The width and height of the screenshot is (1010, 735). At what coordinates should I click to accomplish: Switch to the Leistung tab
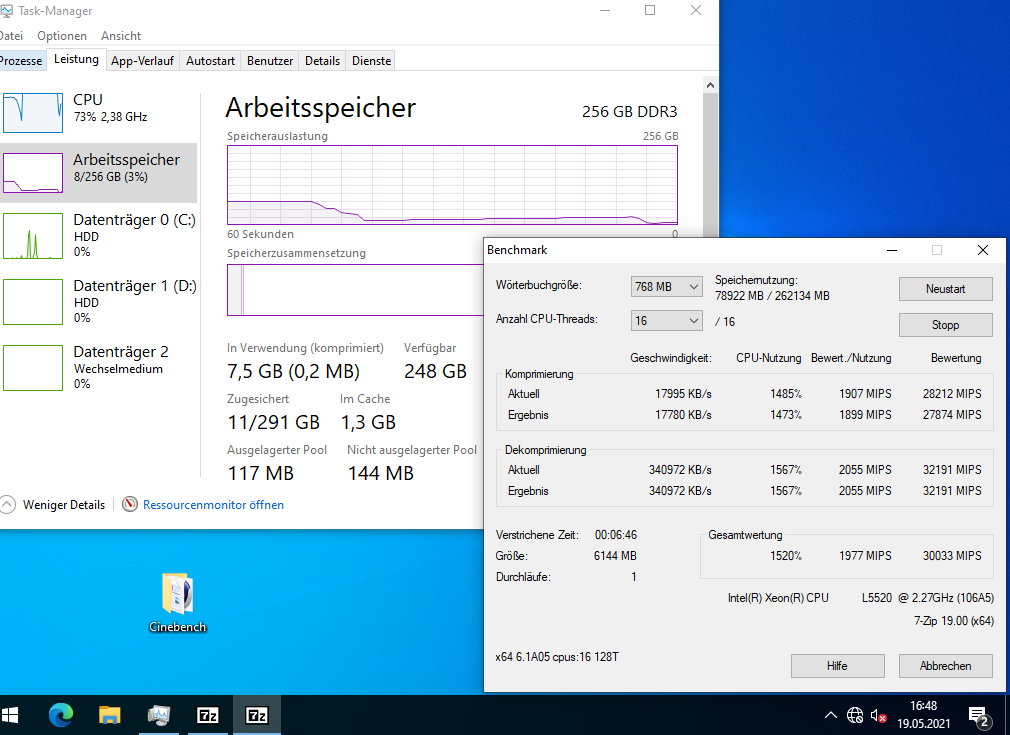76,59
